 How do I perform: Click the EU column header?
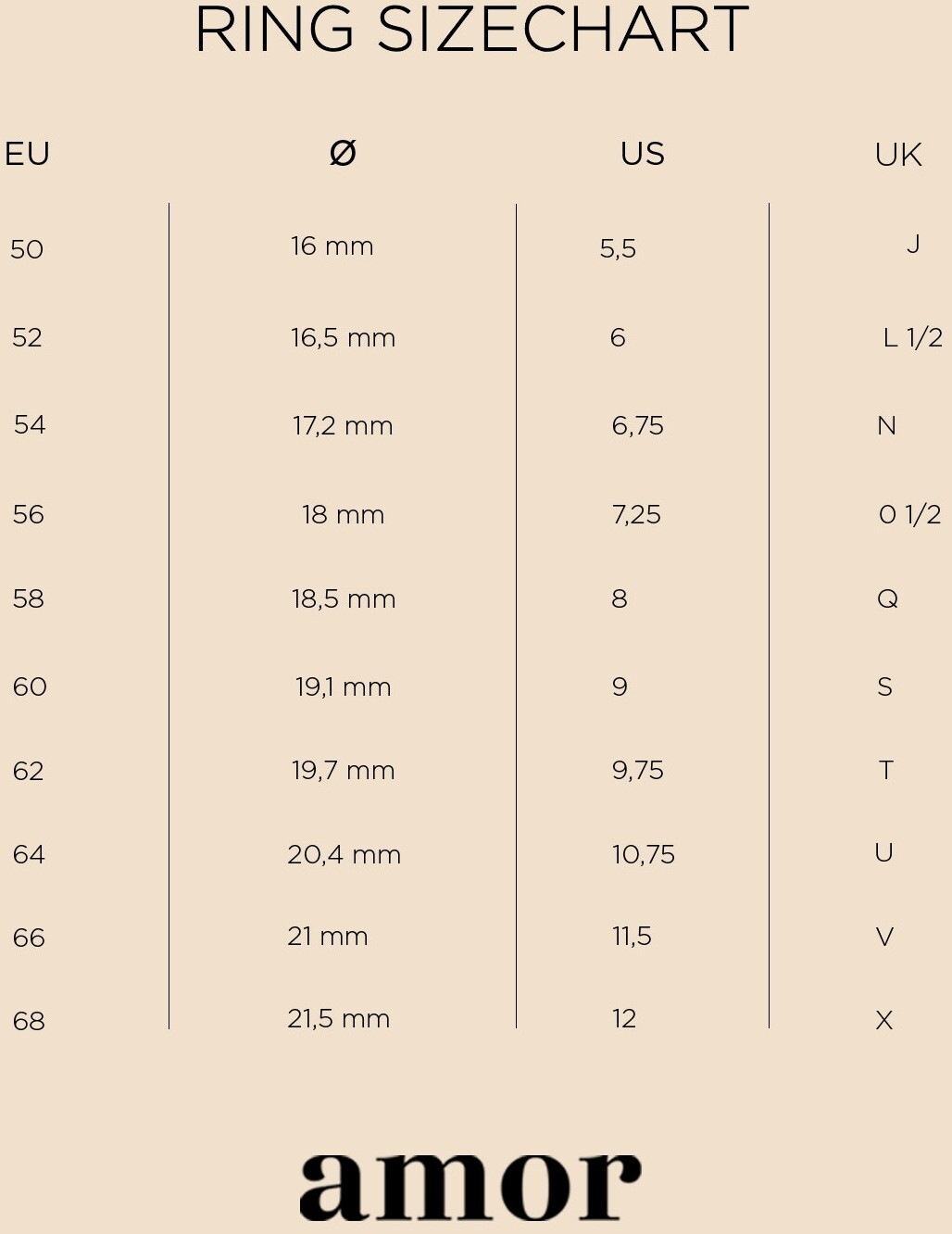(27, 154)
